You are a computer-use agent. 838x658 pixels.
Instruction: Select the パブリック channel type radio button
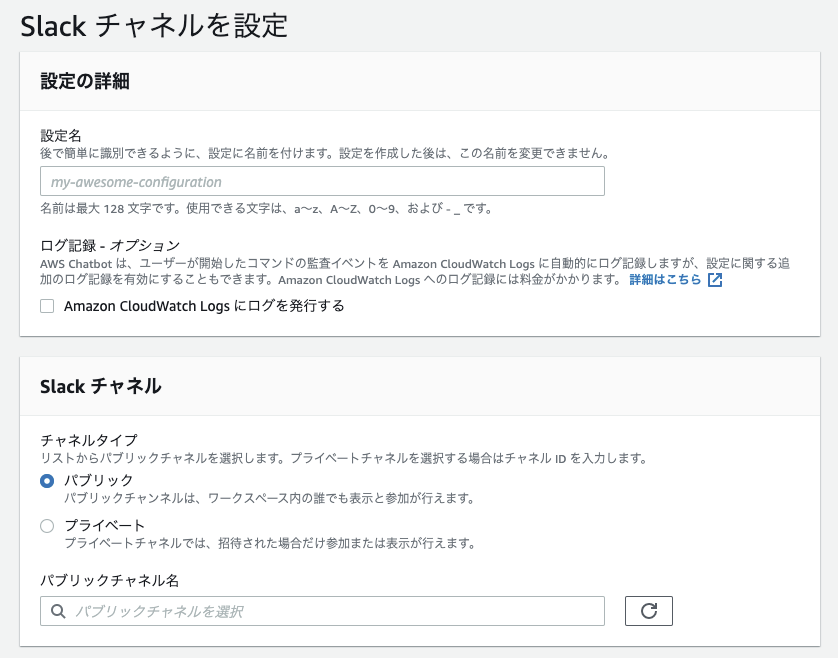click(47, 481)
